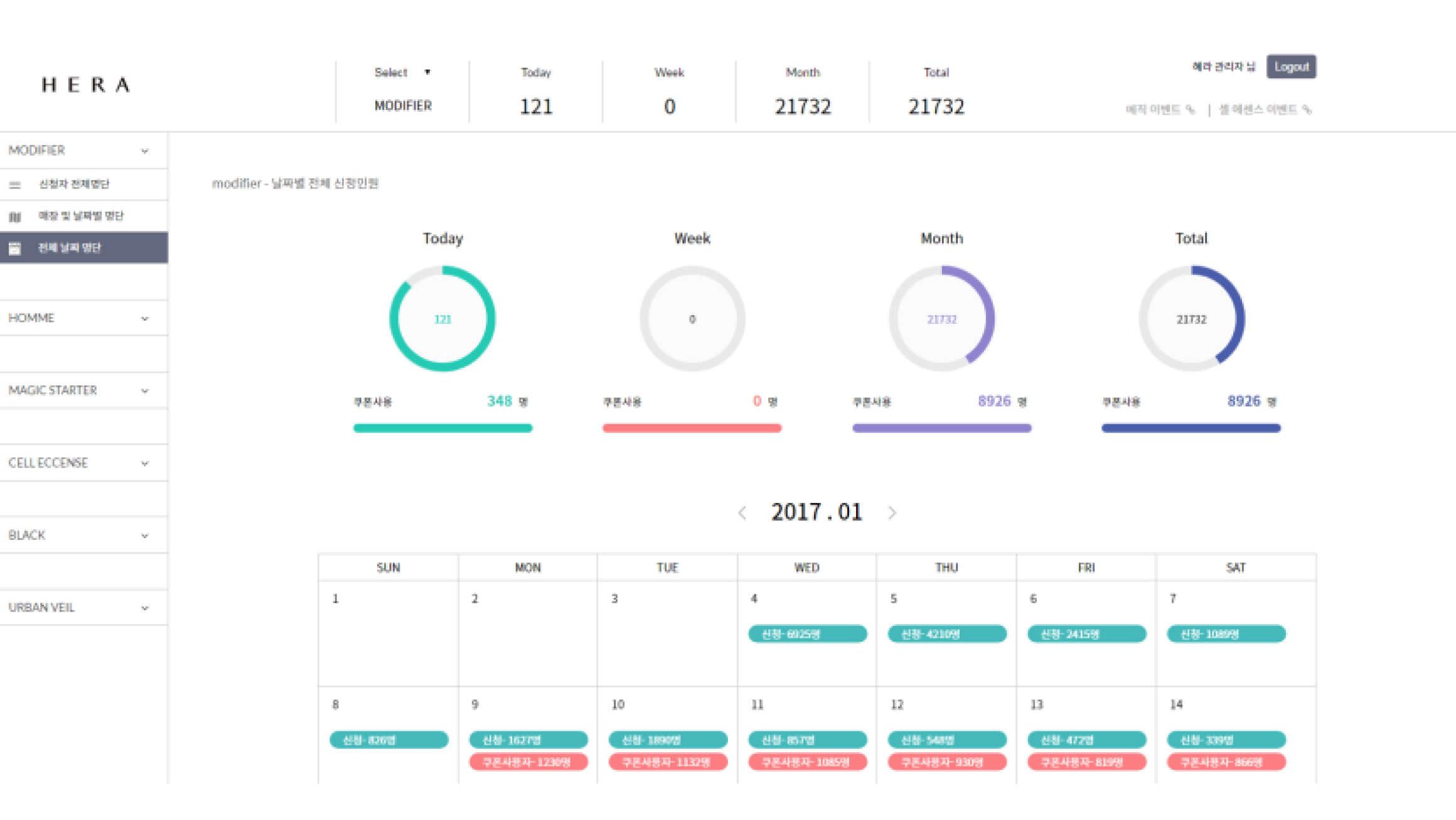Click the 2017.01 month heading

(816, 512)
